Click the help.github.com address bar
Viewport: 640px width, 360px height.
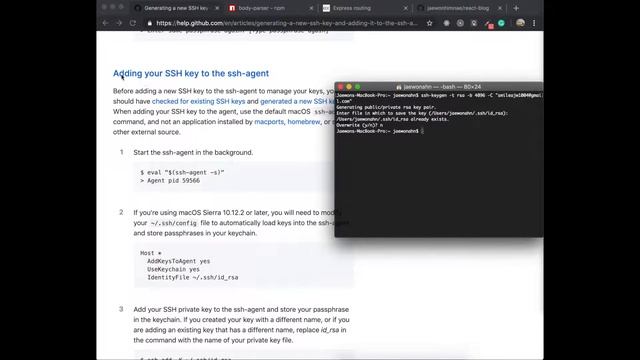tap(287, 23)
